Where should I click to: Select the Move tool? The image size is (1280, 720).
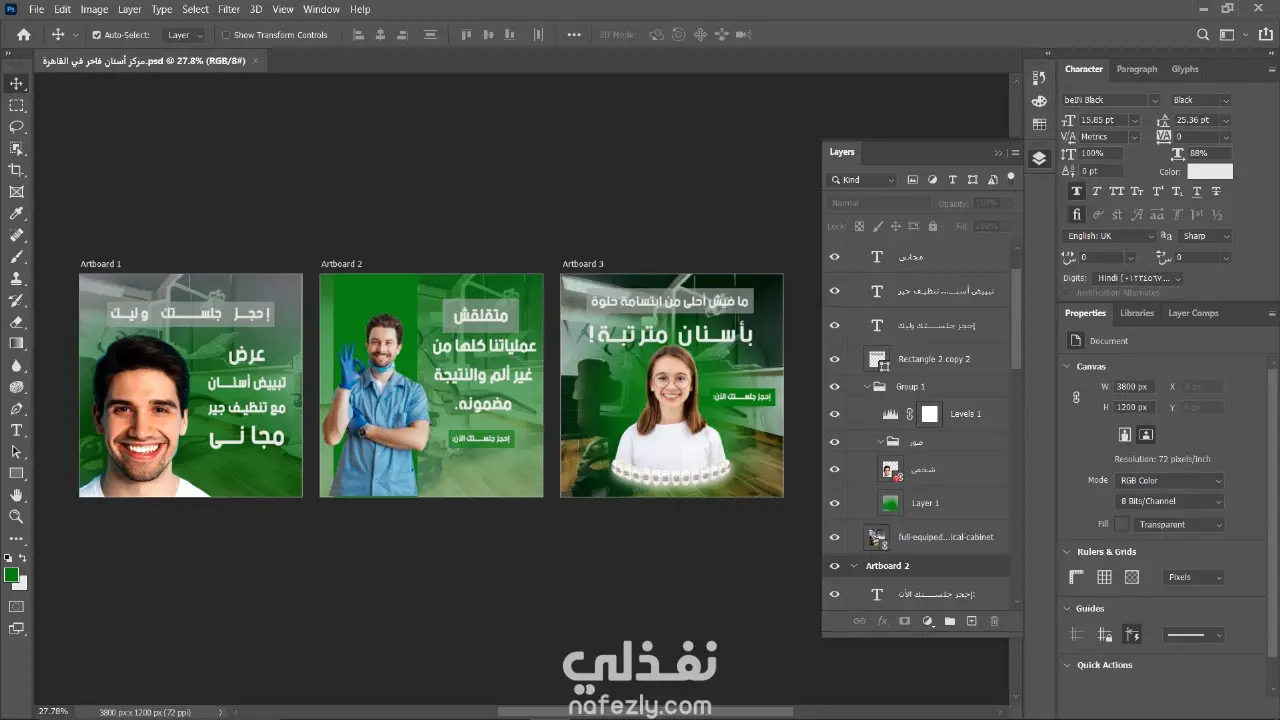(x=16, y=83)
